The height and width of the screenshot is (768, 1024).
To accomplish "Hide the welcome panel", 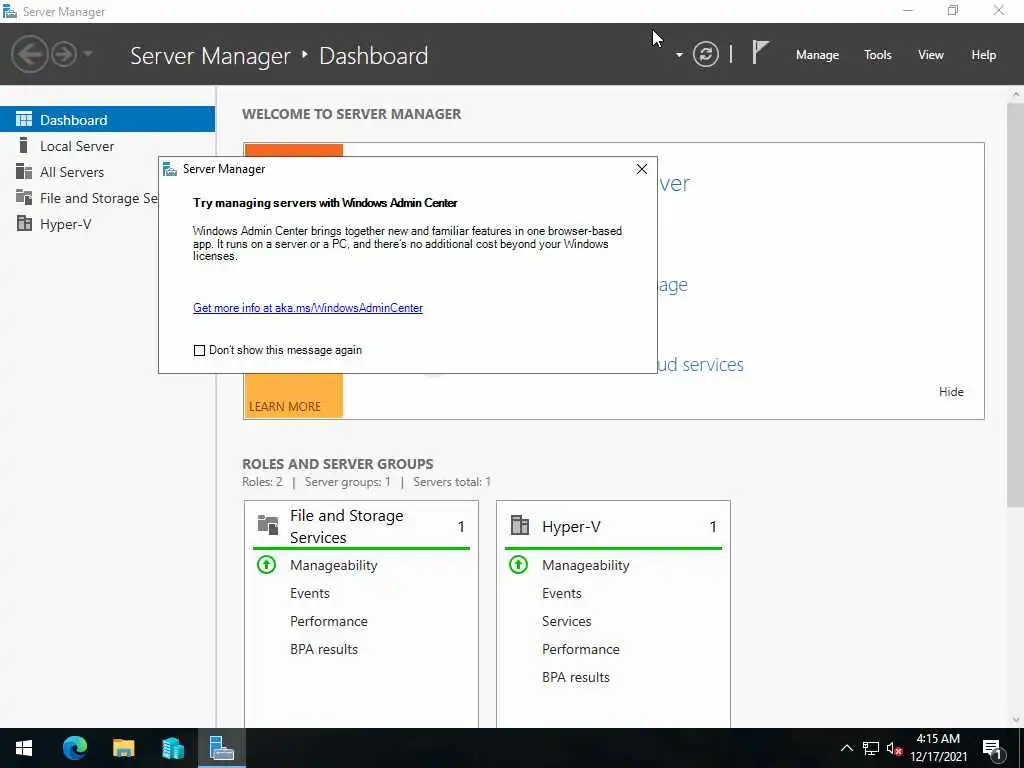I will click(x=951, y=391).
